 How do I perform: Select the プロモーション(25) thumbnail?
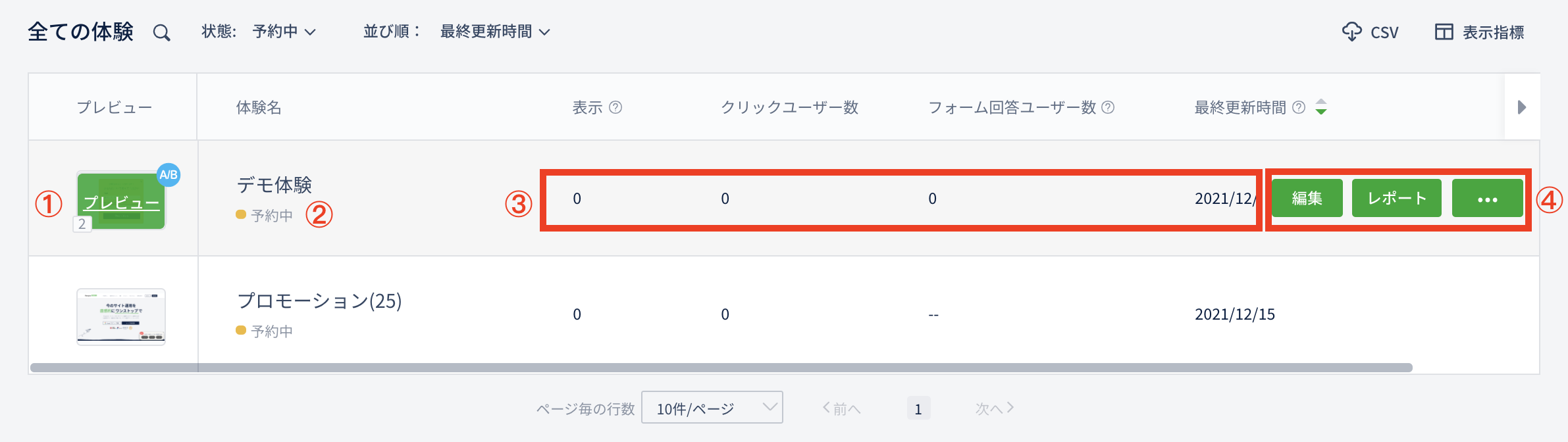click(x=121, y=316)
